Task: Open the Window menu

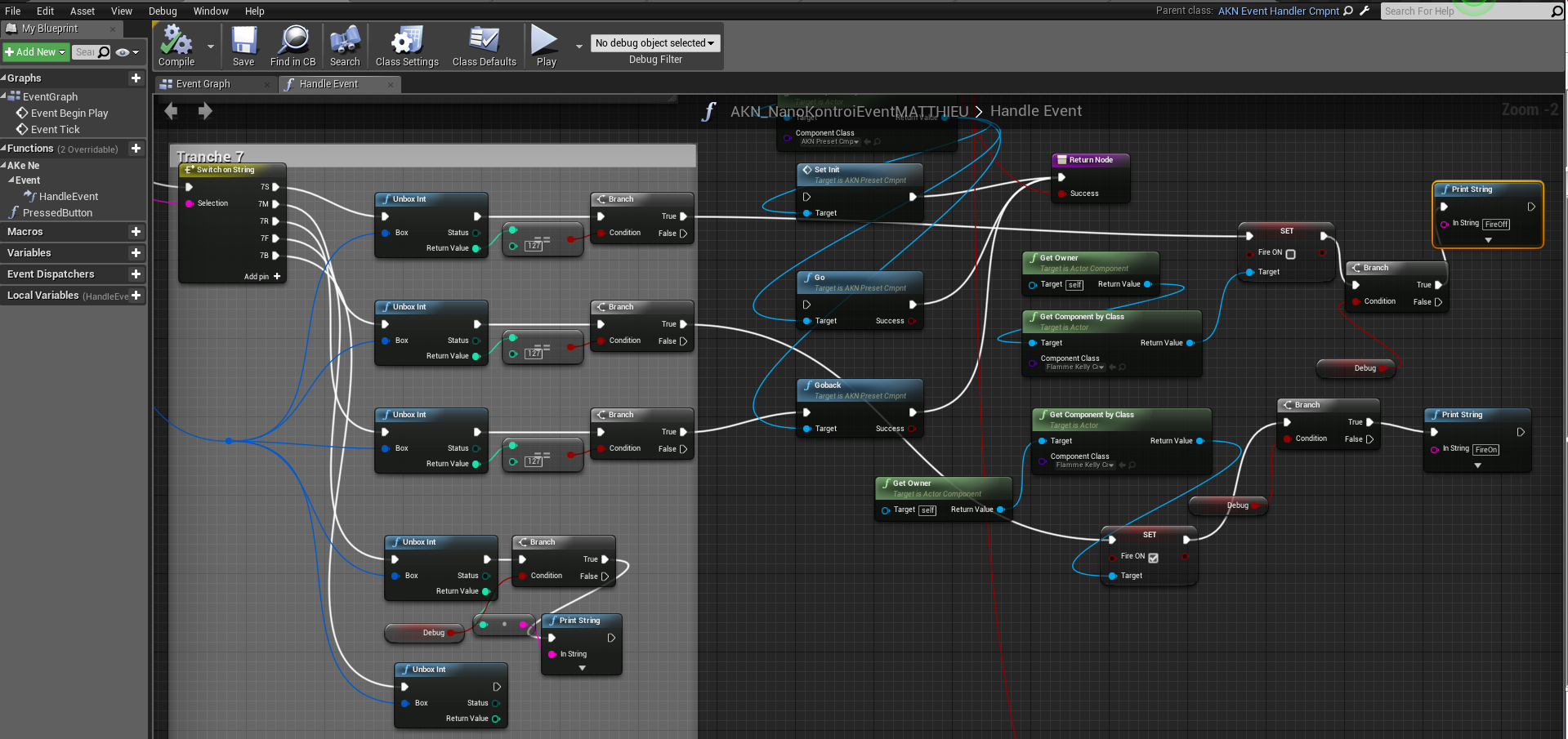Action: pos(211,11)
